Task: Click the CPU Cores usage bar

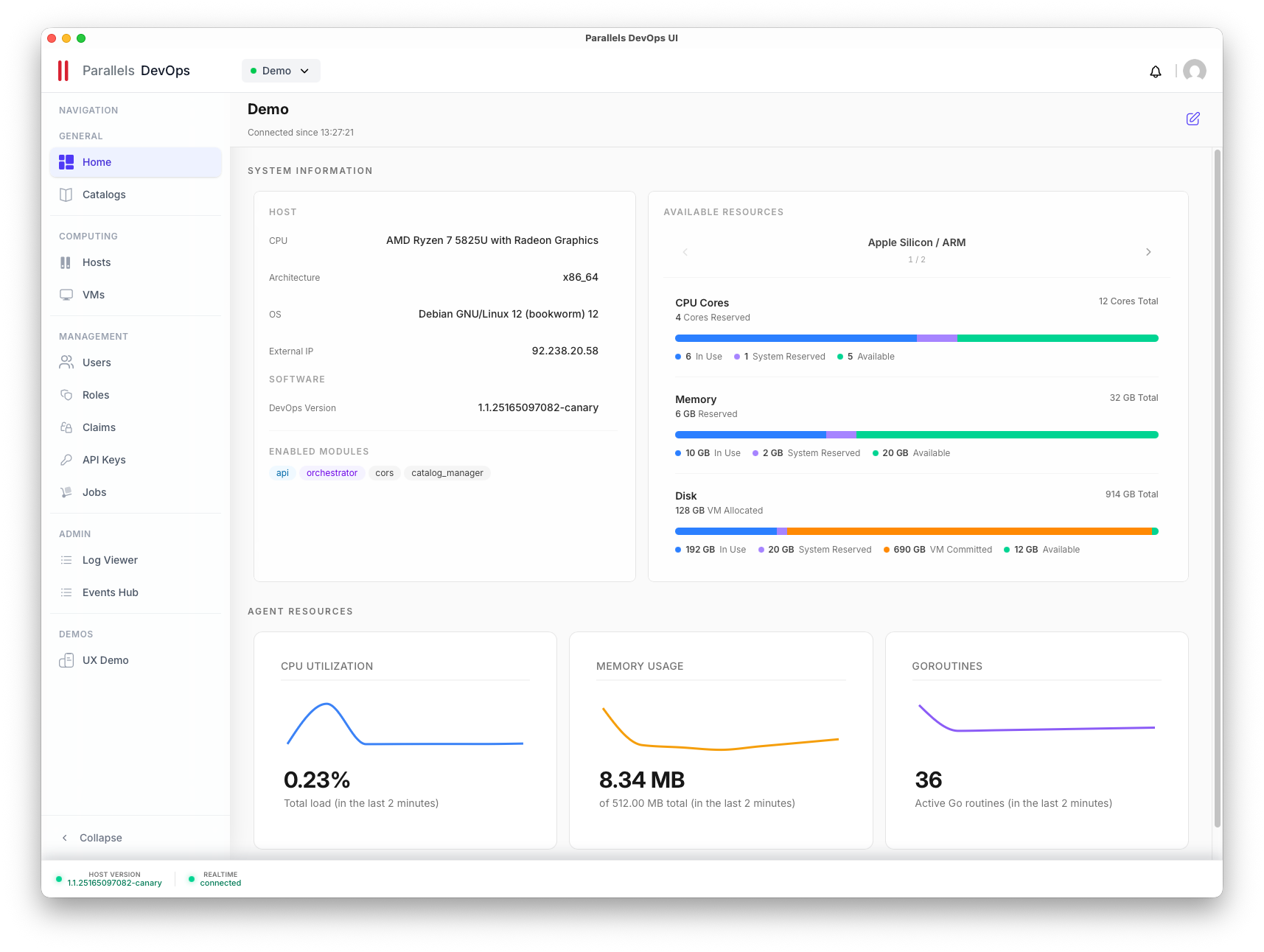Action: click(x=916, y=338)
